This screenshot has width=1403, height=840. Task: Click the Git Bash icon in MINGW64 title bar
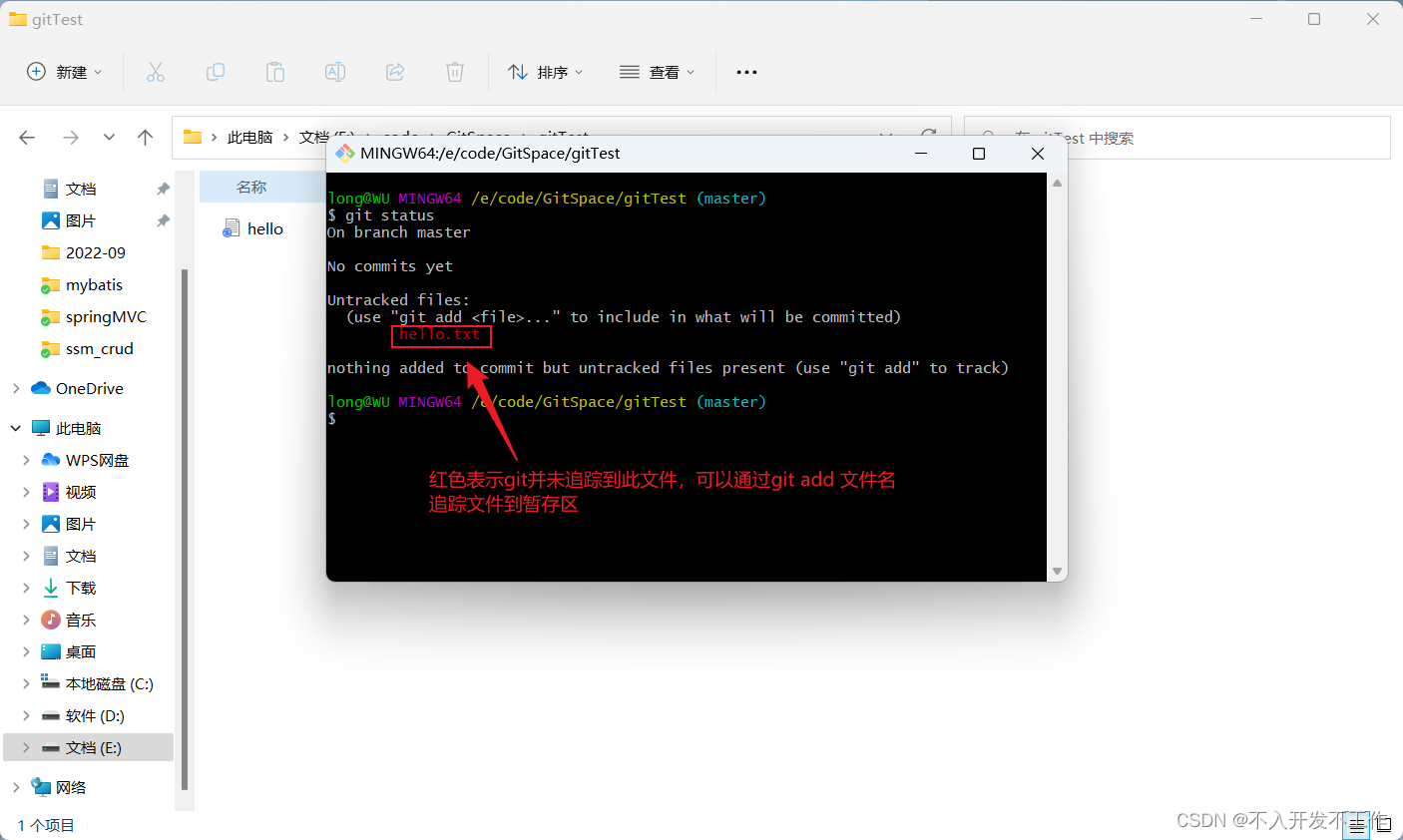tap(345, 153)
